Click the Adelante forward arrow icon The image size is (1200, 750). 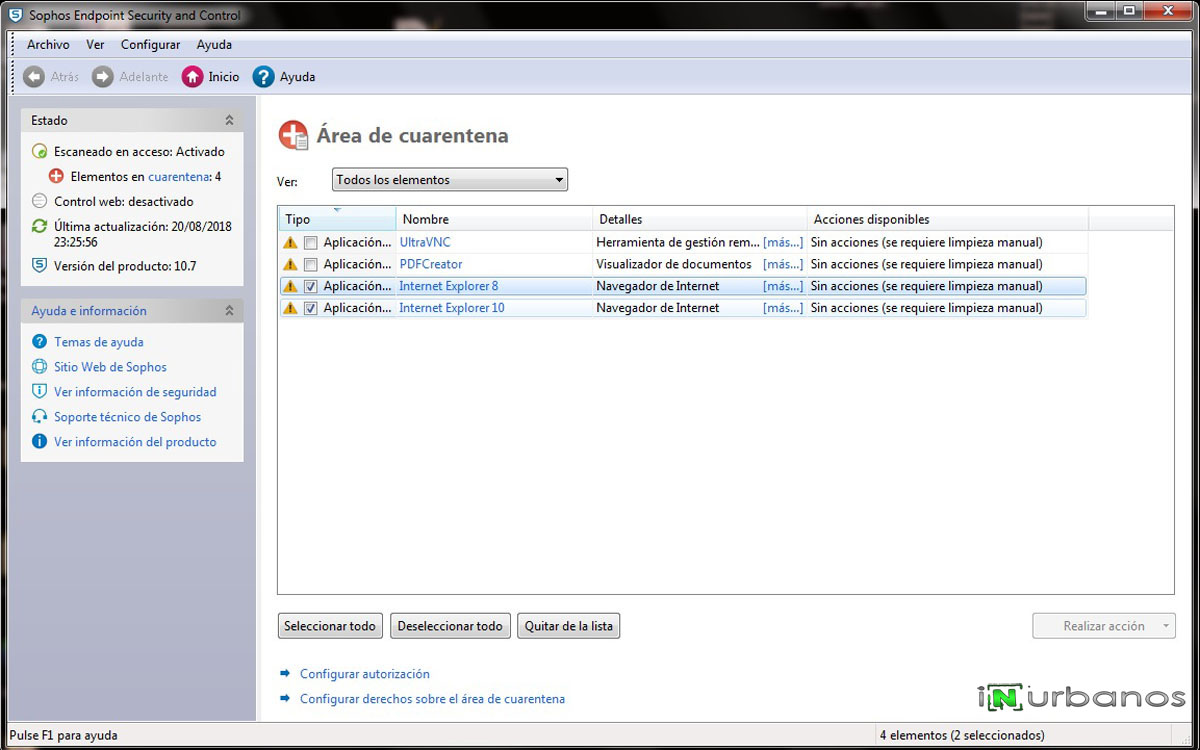pyautogui.click(x=102, y=76)
